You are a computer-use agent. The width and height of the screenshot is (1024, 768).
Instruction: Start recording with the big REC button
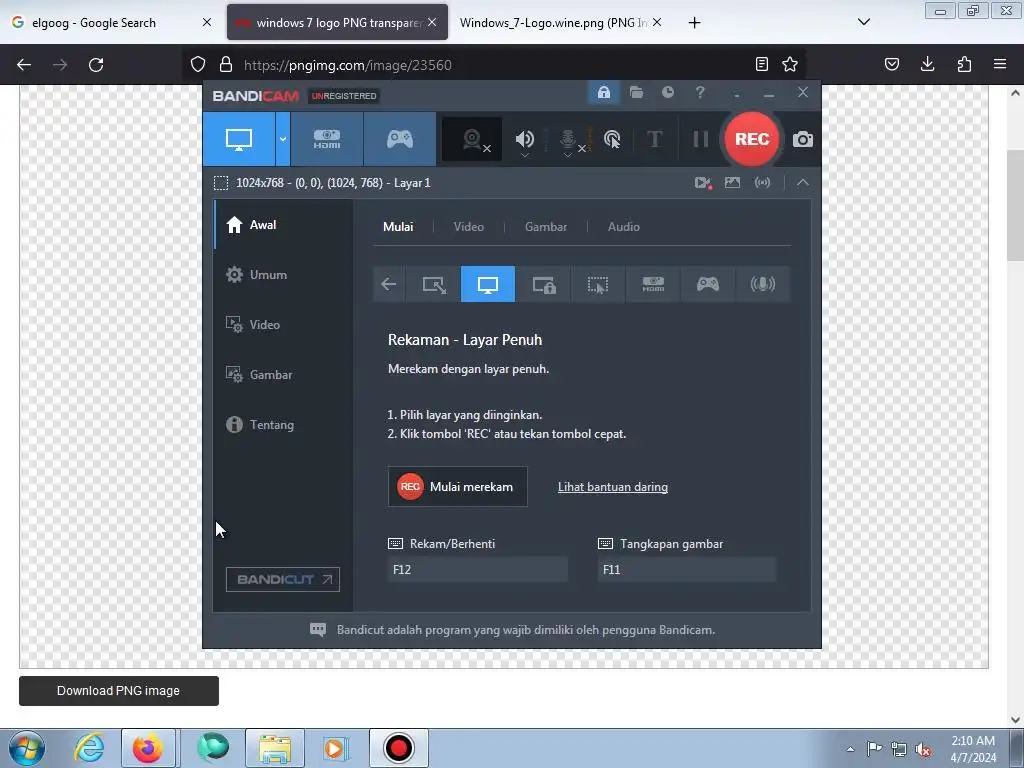pos(752,139)
